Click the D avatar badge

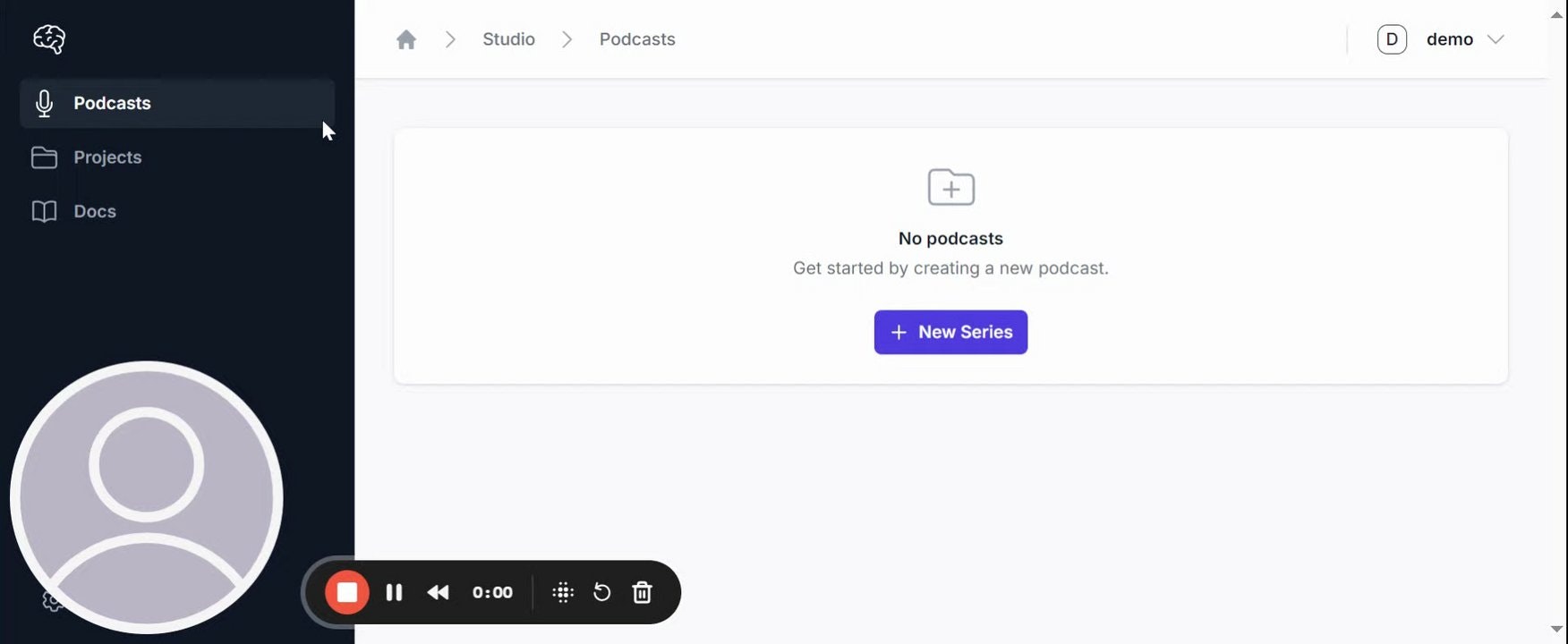click(x=1392, y=38)
